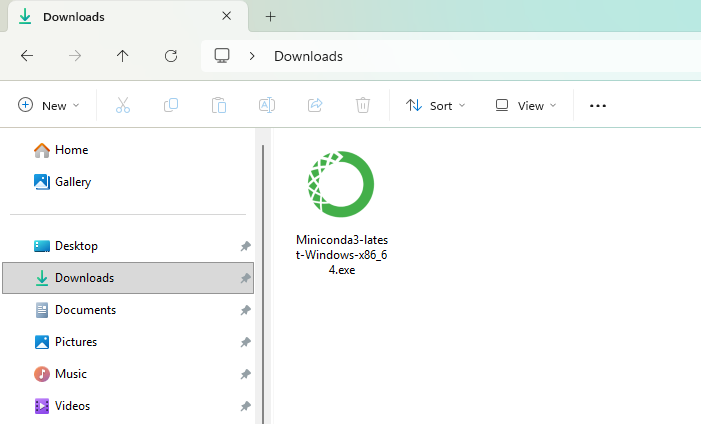Click the pin icon next to Music
The height and width of the screenshot is (424, 701).
pyautogui.click(x=245, y=374)
